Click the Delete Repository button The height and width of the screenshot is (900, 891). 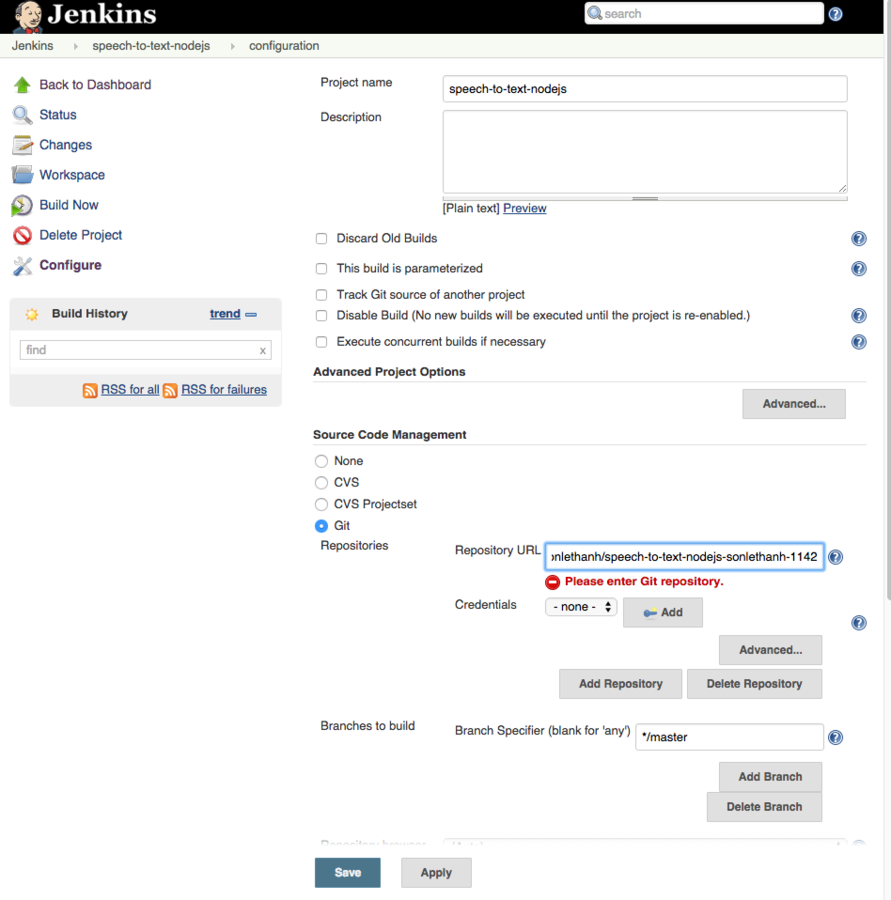click(754, 684)
